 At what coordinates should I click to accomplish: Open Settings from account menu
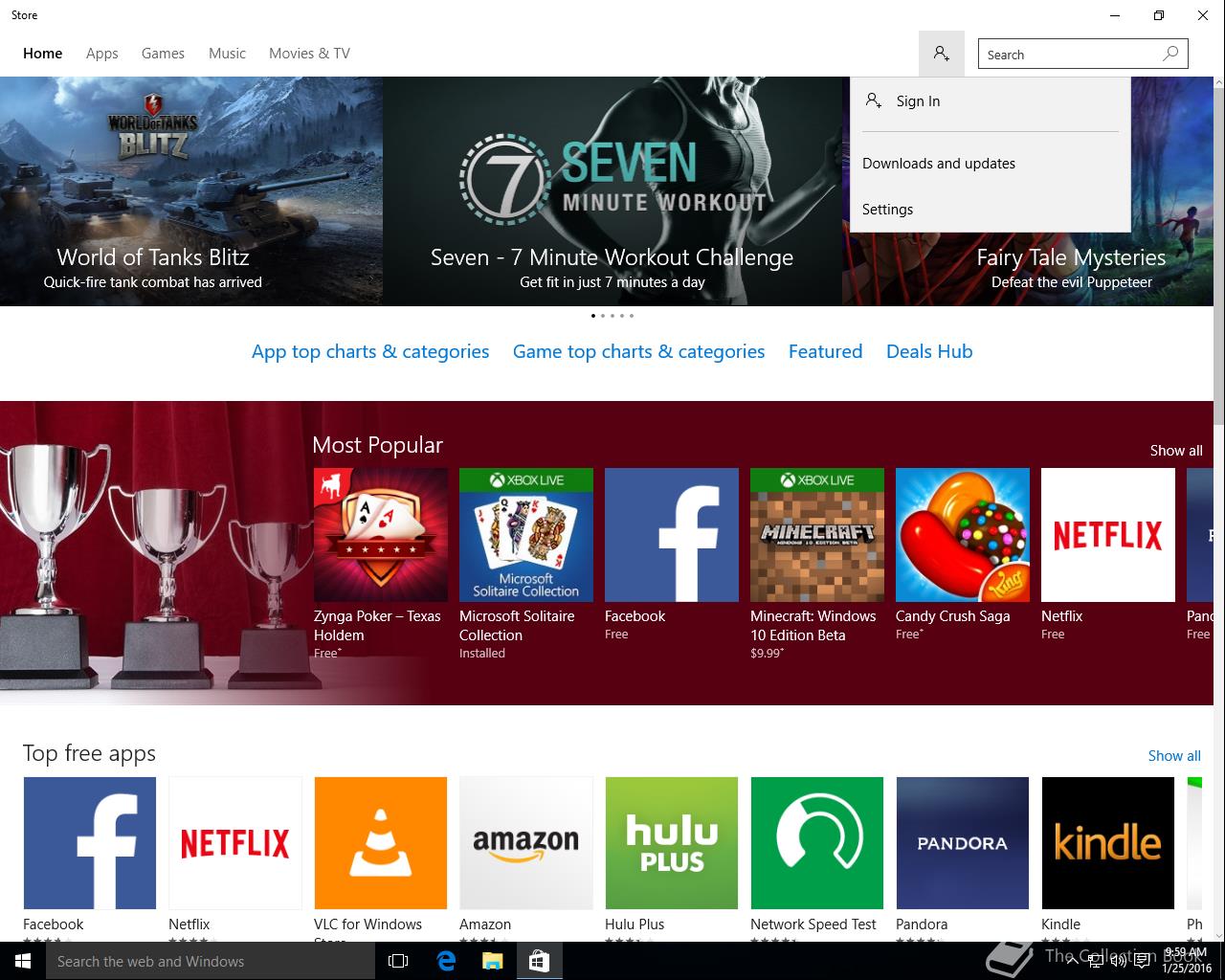point(991,210)
